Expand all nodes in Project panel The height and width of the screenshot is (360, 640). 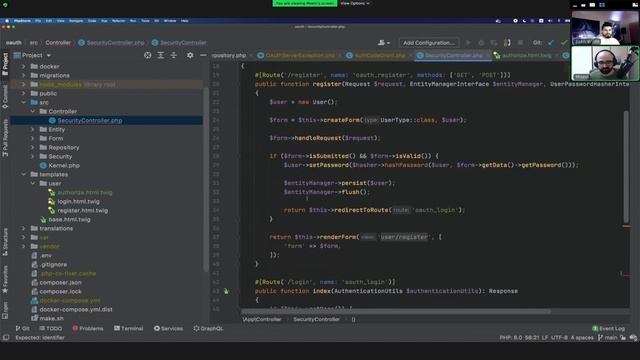[x=160, y=55]
